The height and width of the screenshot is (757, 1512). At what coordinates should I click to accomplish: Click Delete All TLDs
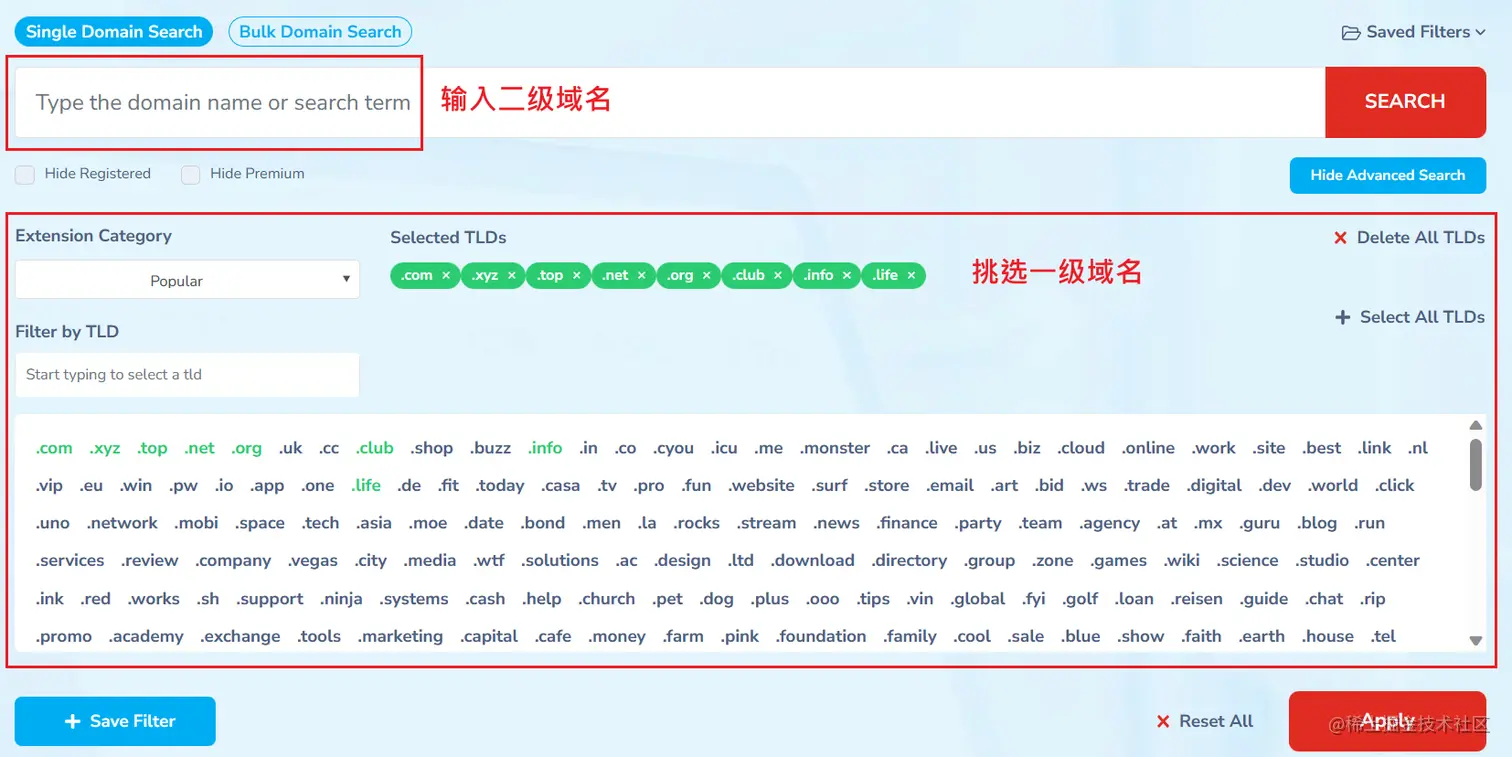tap(1409, 238)
